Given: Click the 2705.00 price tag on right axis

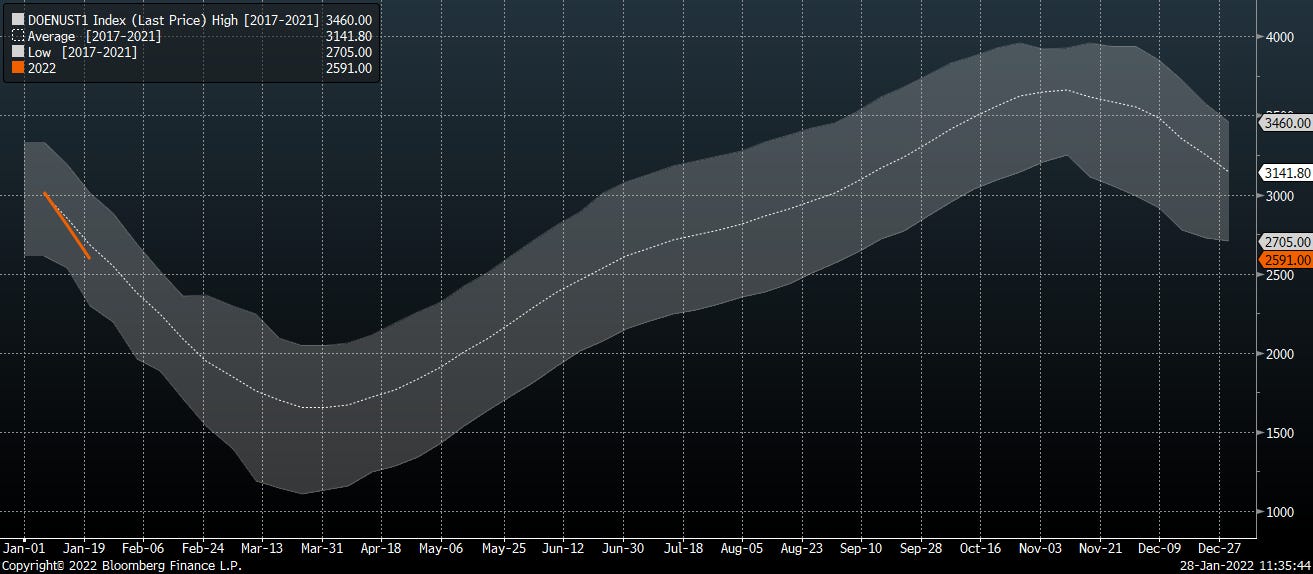Looking at the screenshot, I should (1286, 242).
